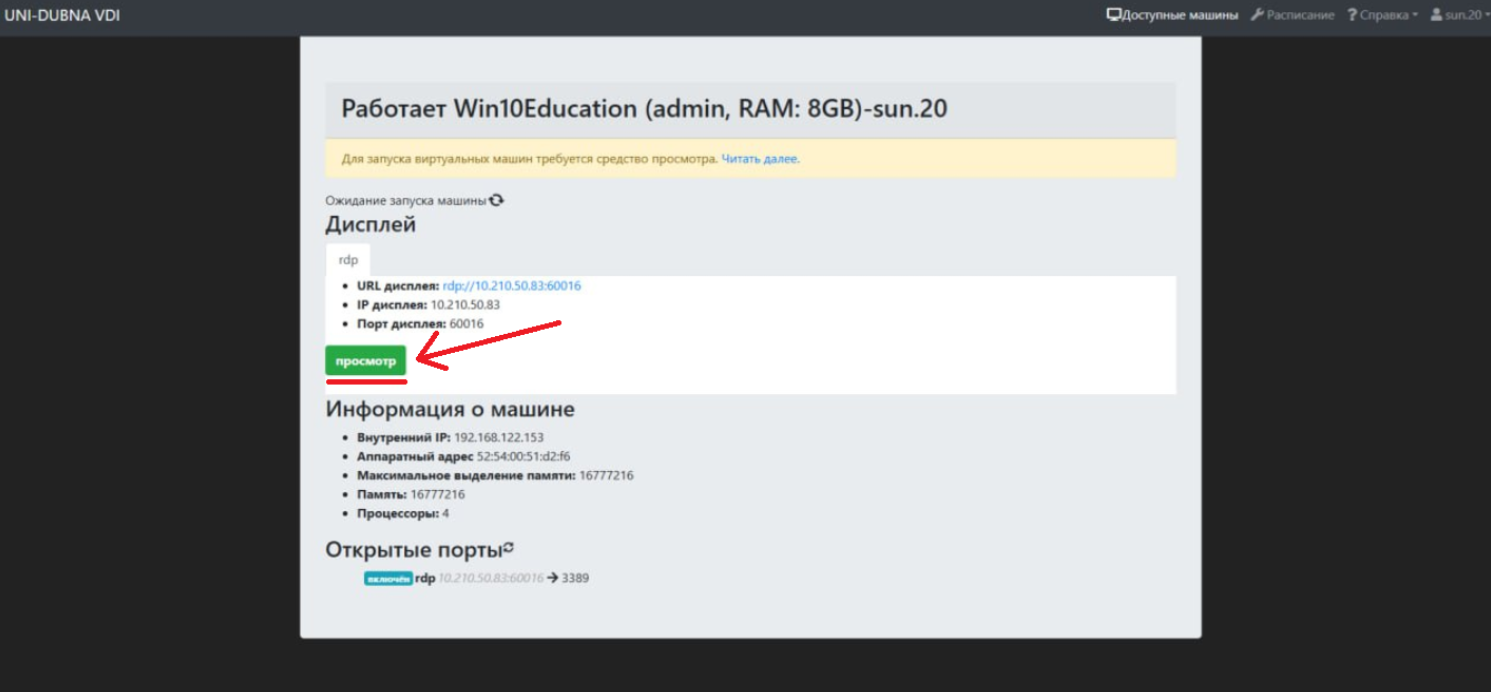Click the grey 10.210.50.83:60016 port address
1491x692 pixels.
click(x=491, y=578)
